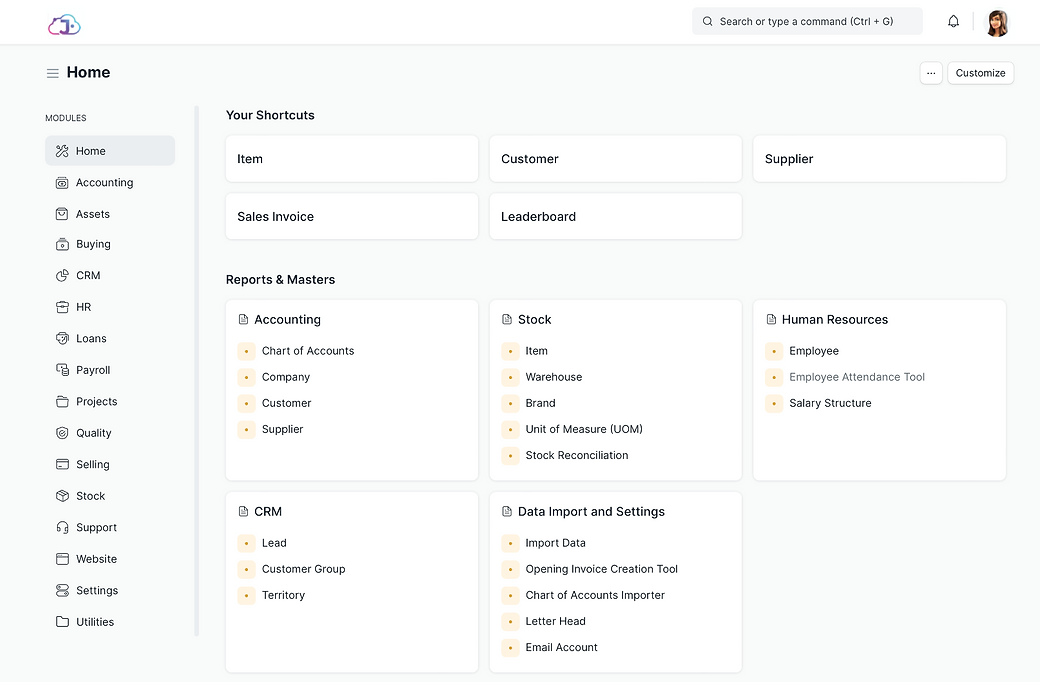
Task: Open CRM module pie-chart icon
Action: [x=62, y=276]
